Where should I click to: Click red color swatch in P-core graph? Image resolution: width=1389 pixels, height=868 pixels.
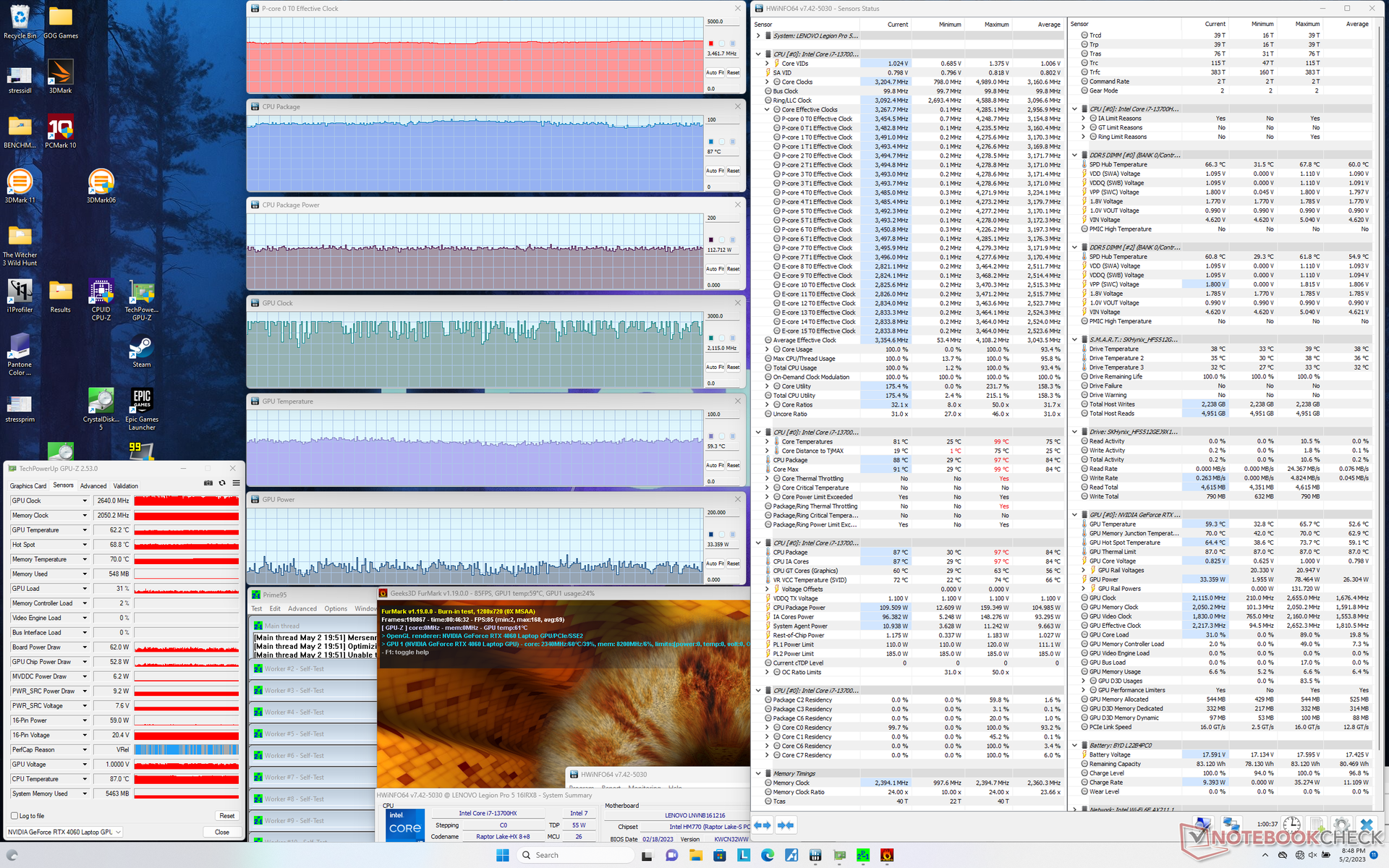[711, 44]
